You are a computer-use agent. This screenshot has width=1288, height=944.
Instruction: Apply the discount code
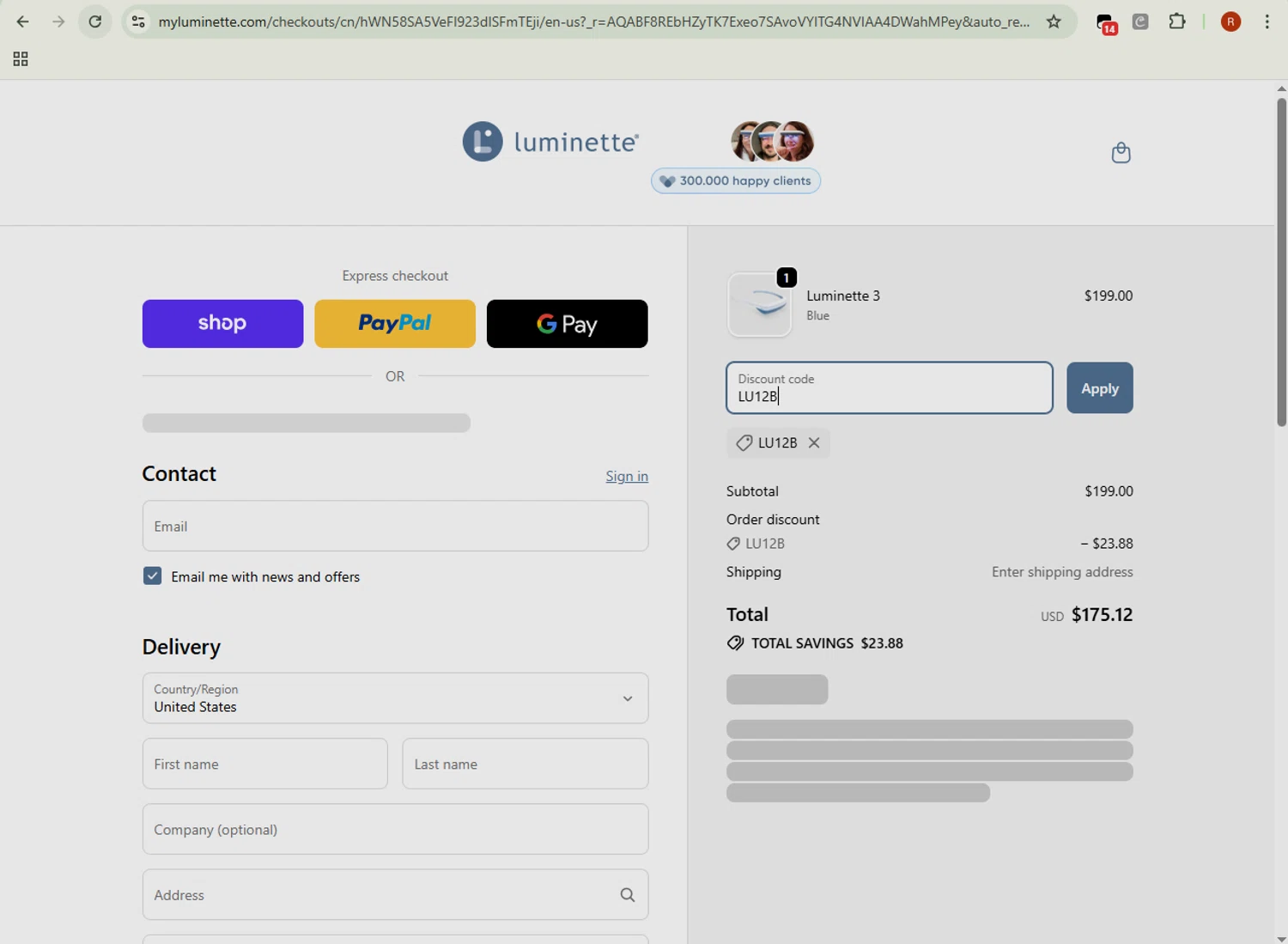click(1099, 388)
